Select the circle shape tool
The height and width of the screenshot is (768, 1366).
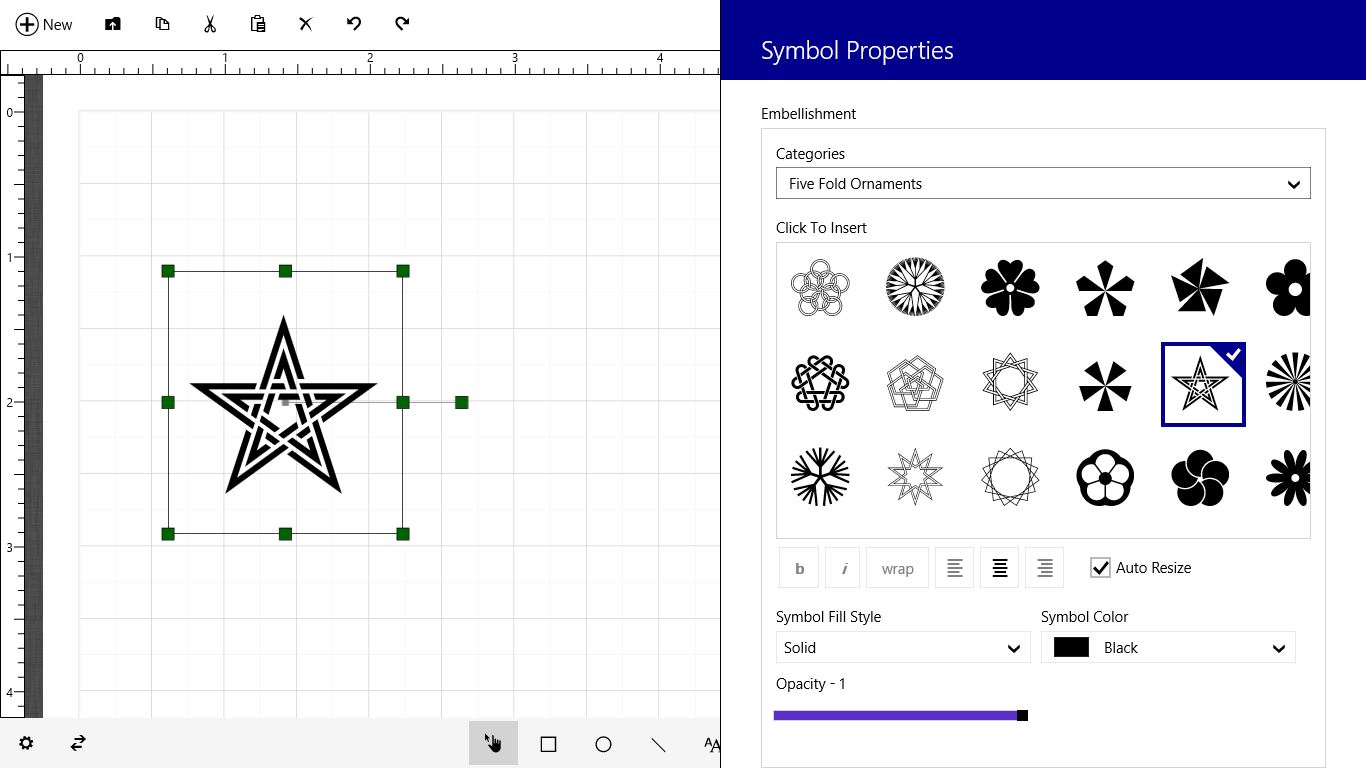click(603, 744)
